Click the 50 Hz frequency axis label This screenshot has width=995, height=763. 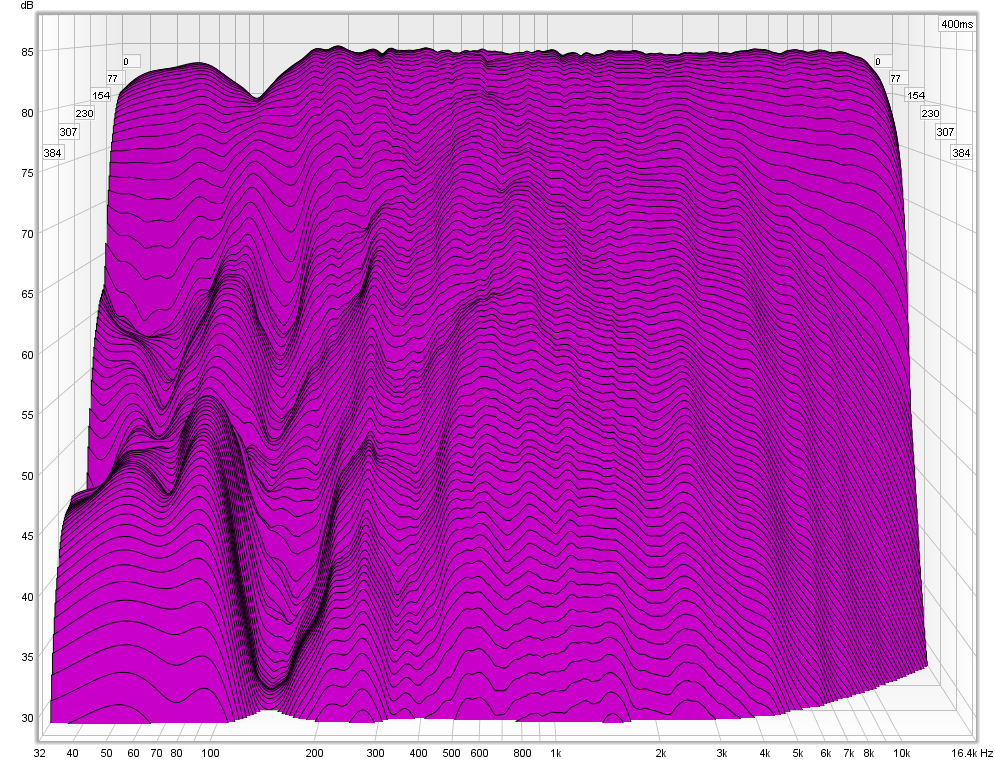click(x=106, y=753)
